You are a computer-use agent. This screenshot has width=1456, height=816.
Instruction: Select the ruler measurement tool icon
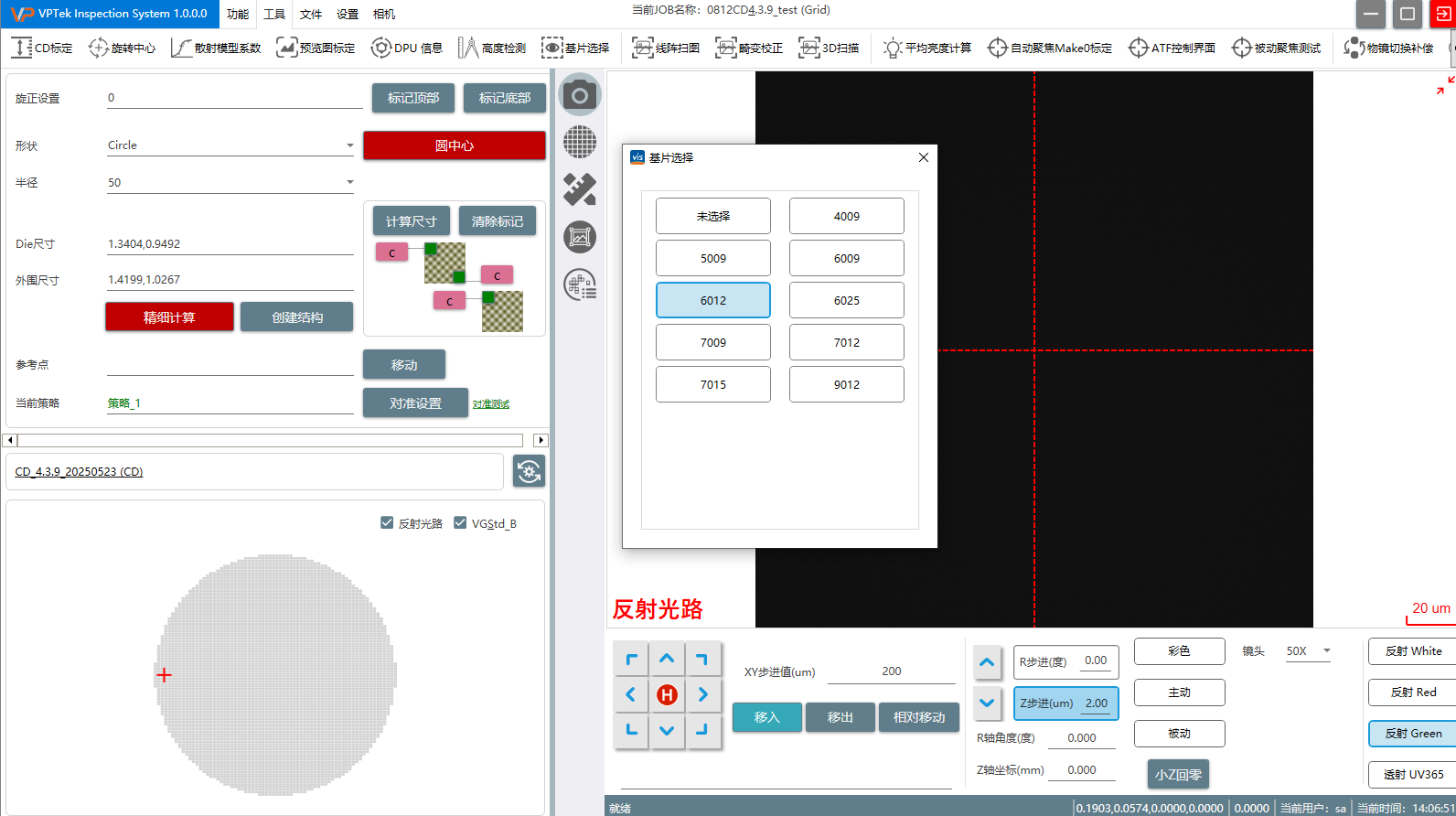click(580, 189)
